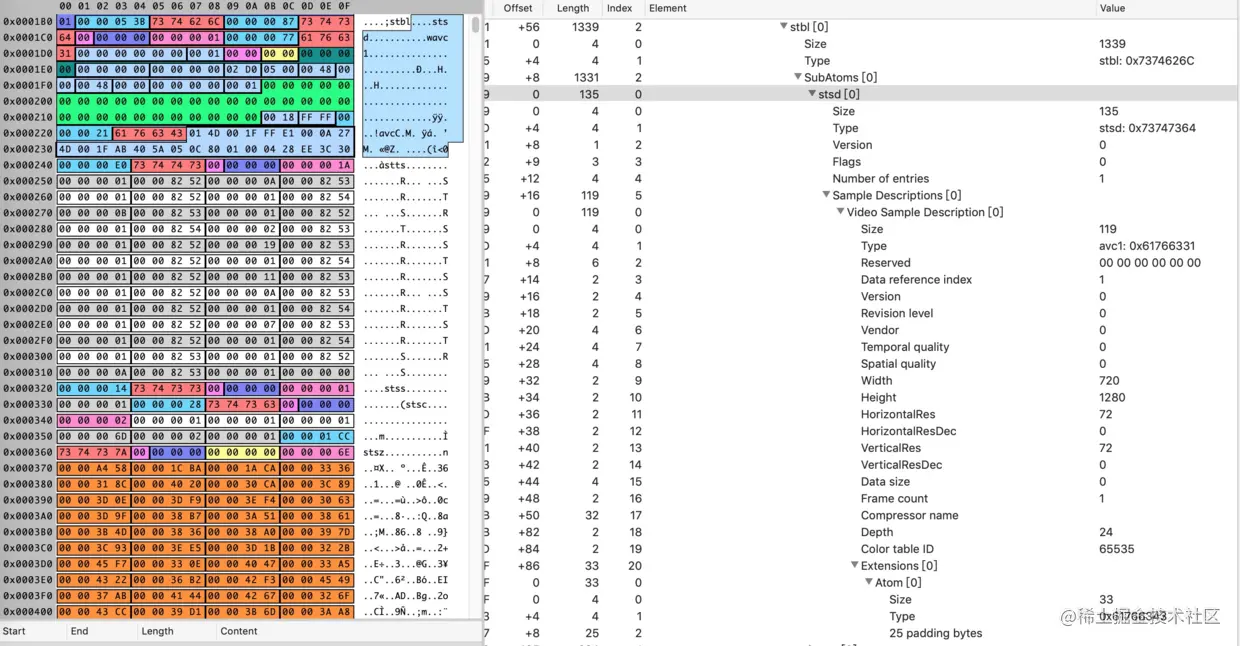Click hex row address 0x000240
The width and height of the screenshot is (1240, 646).
27,165
